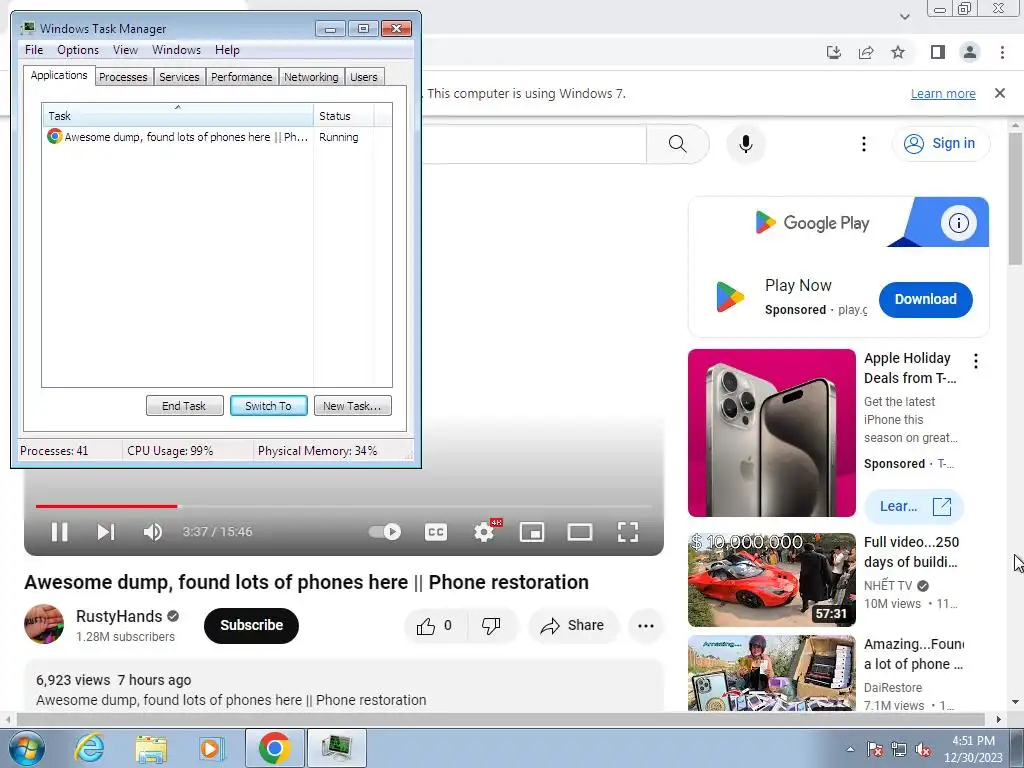Switch to Networking tab

(x=312, y=77)
